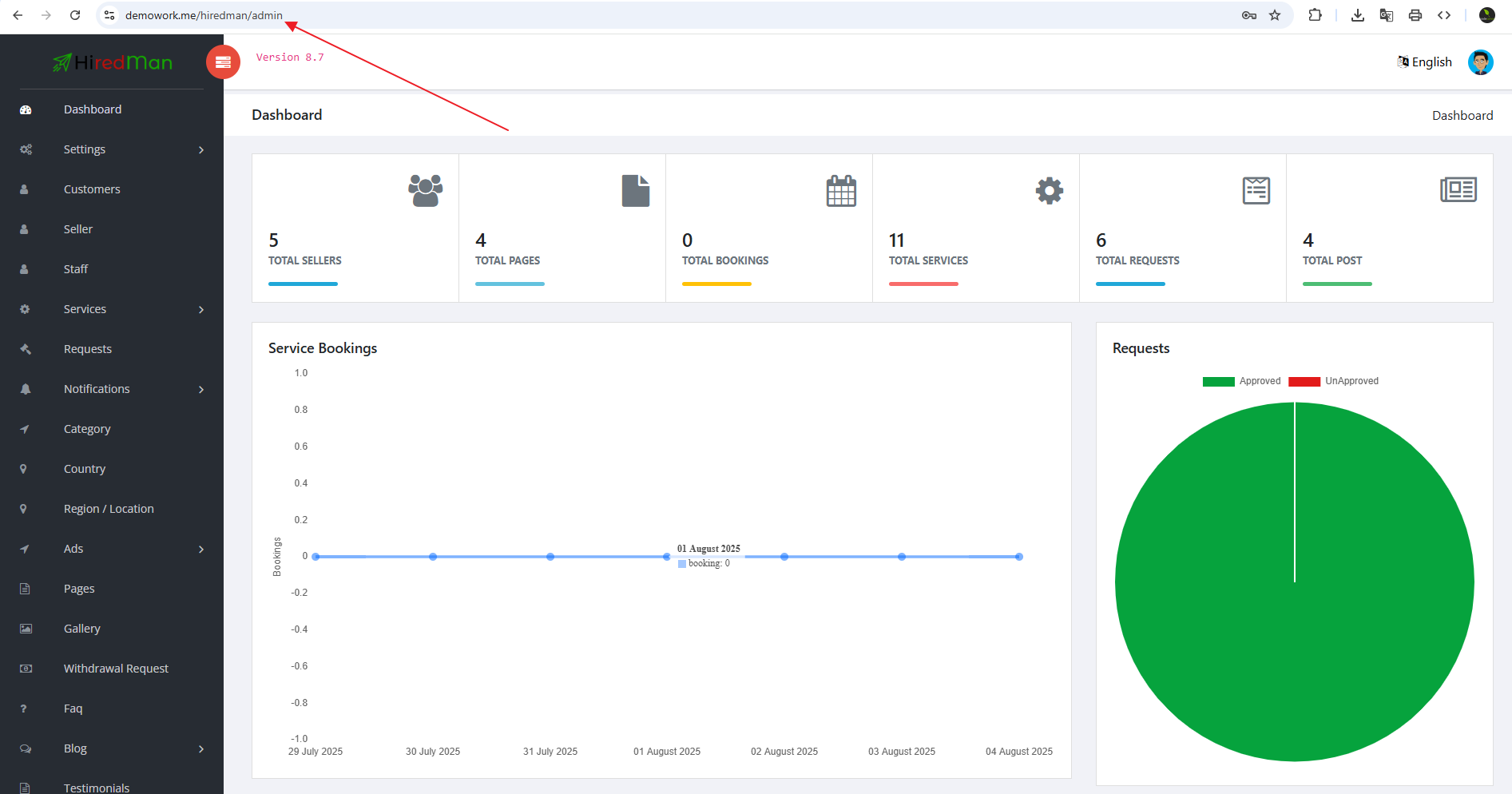Click the Total Post newspaper icon
Screen dimensions: 1512x794
point(1458,190)
